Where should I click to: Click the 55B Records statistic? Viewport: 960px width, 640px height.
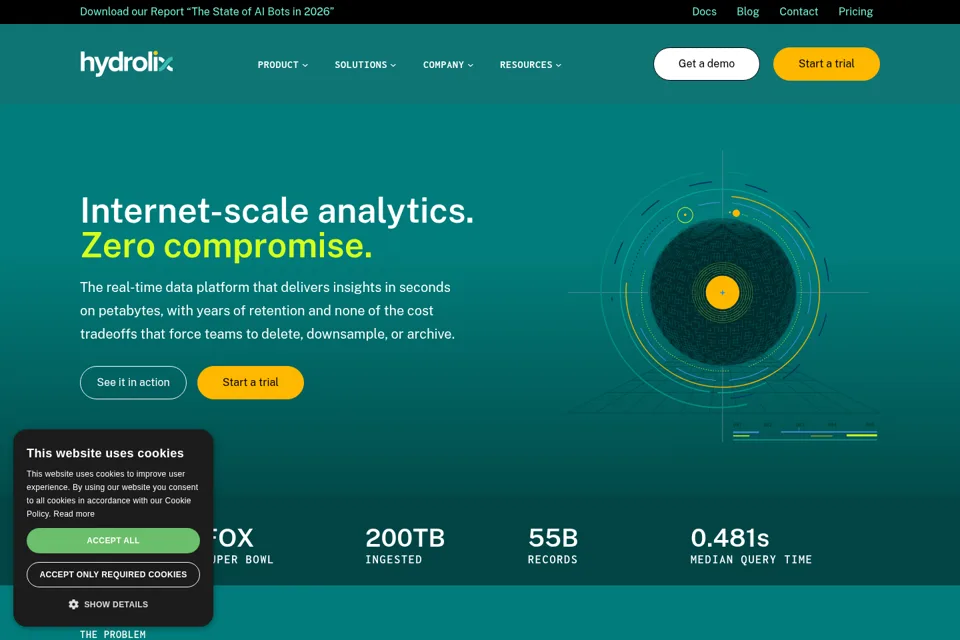pyautogui.click(x=553, y=546)
